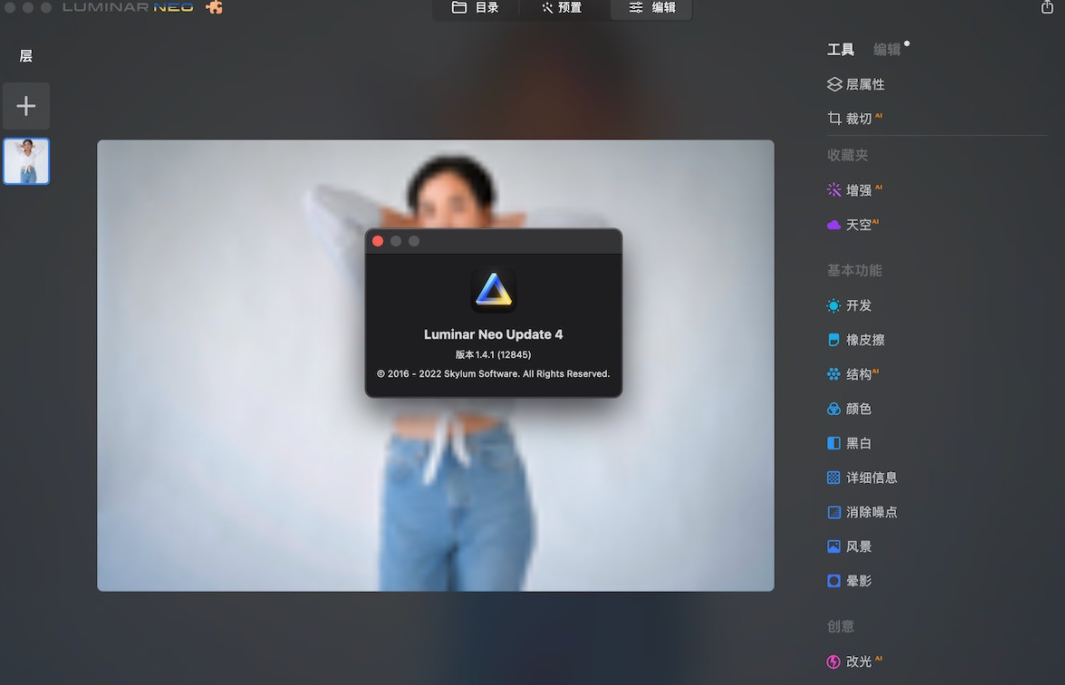Click the 天空 Sky AI cloud icon
1065x685 pixels.
click(833, 225)
